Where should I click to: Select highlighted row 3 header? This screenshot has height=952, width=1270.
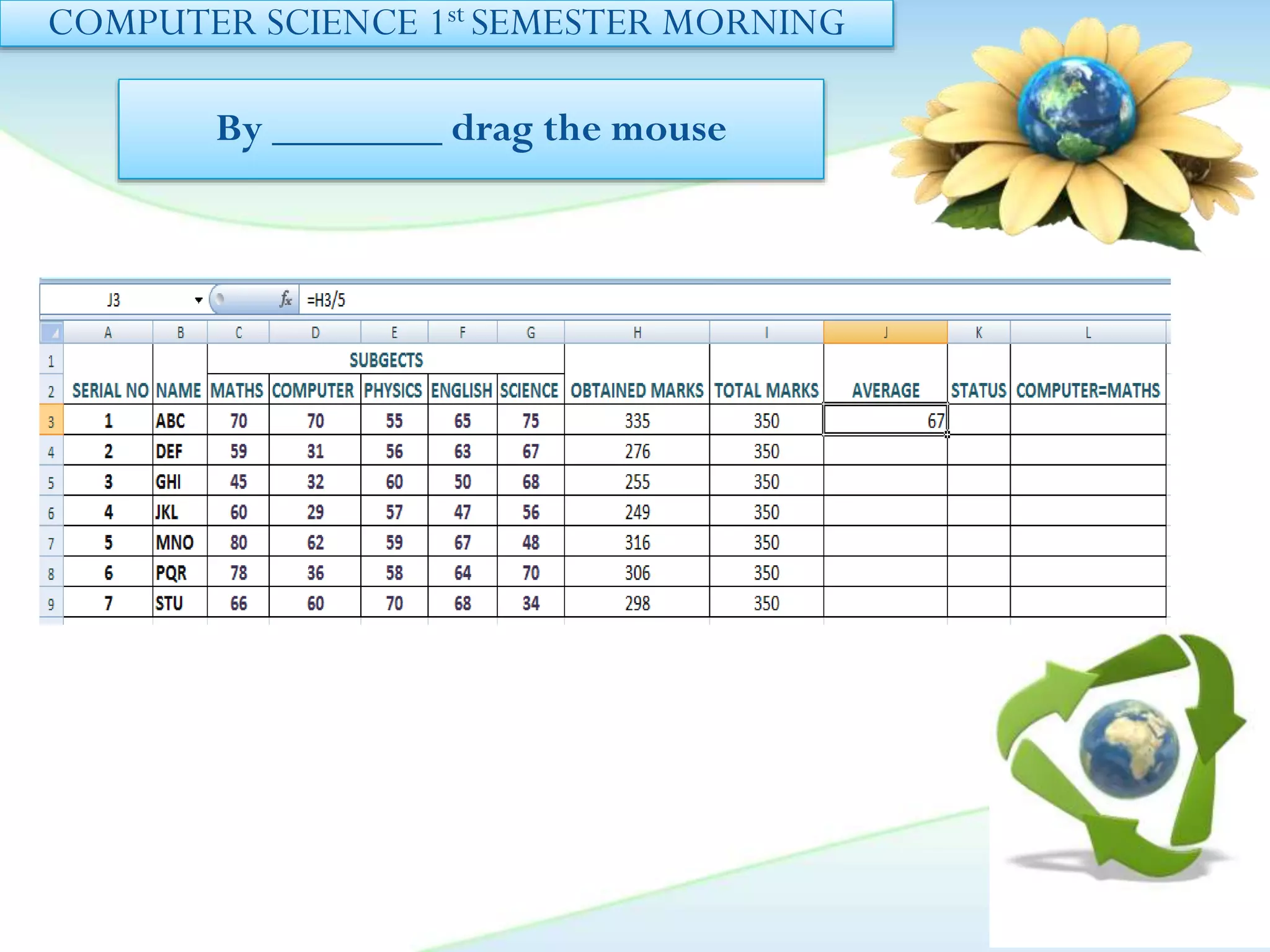(51, 421)
